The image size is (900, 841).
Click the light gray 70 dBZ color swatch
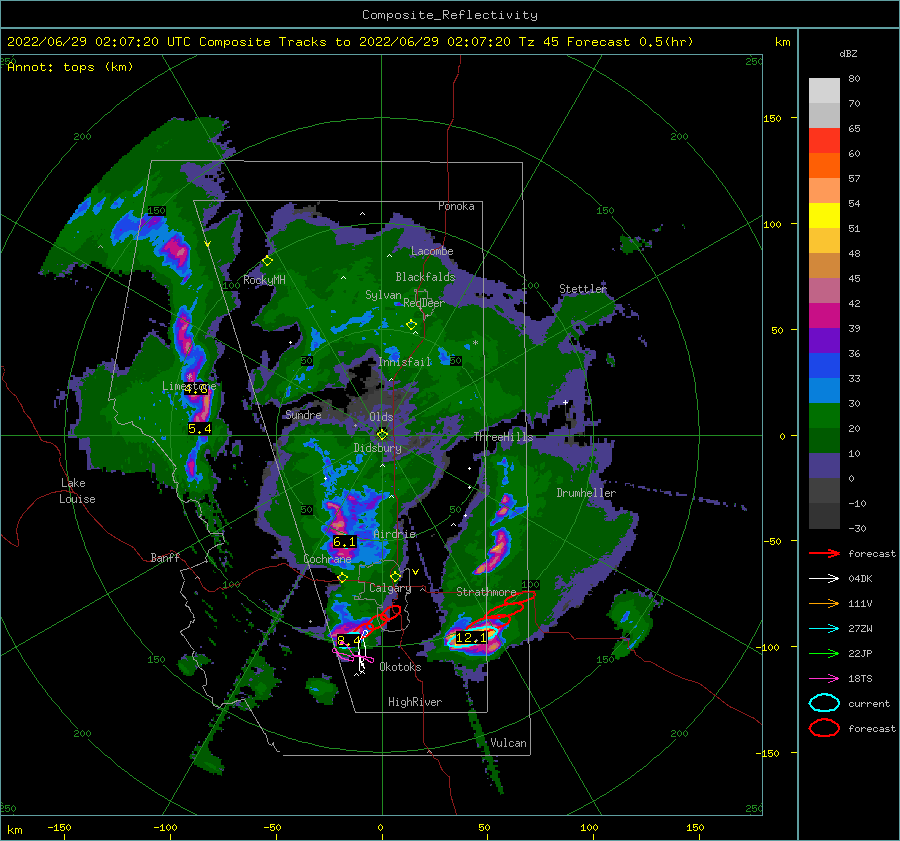point(824,91)
